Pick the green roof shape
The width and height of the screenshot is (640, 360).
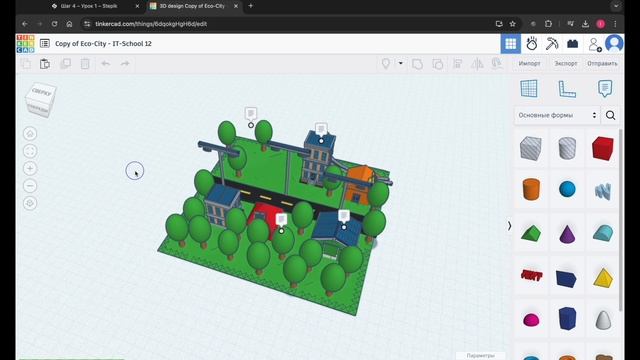point(531,233)
